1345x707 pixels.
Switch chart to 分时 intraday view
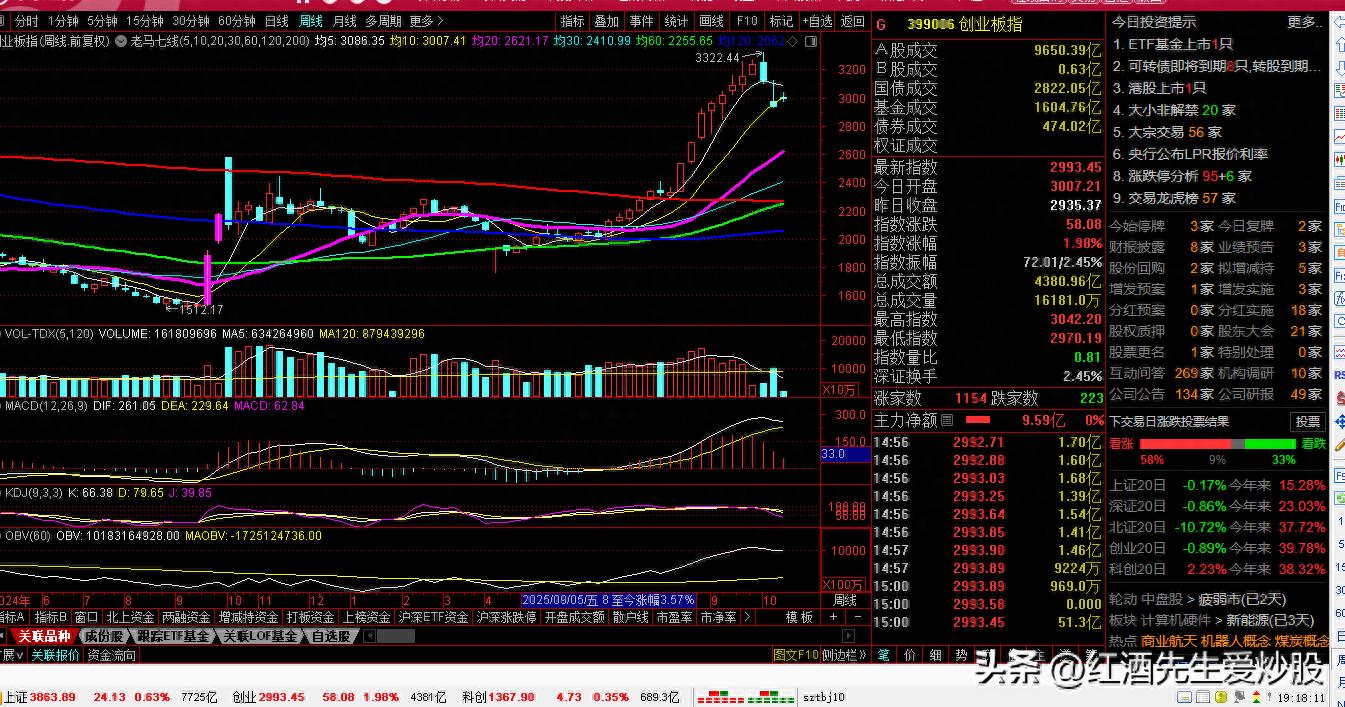(x=25, y=21)
